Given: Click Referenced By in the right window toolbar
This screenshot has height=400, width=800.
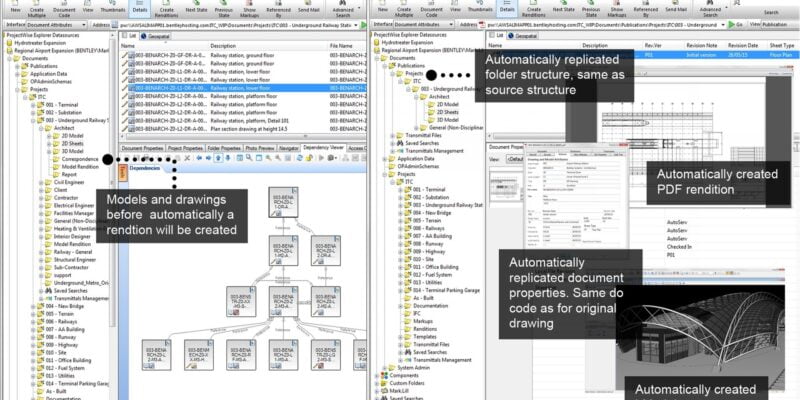Looking at the screenshot, I should (x=645, y=9).
